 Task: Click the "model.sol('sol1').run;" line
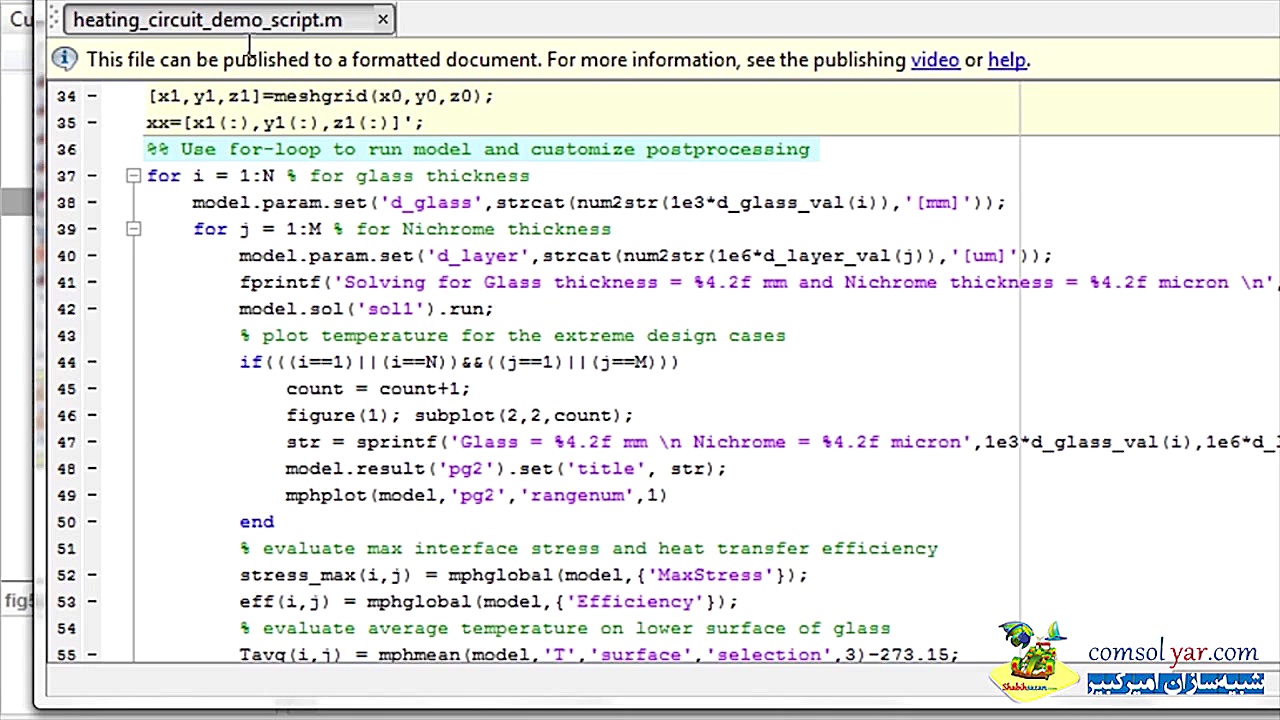pyautogui.click(x=366, y=309)
